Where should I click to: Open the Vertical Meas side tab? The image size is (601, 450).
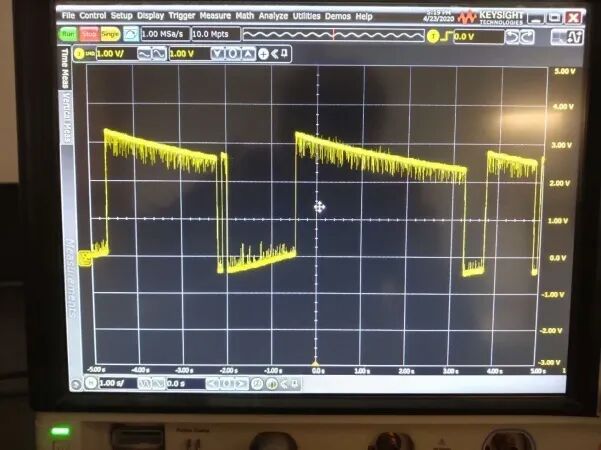tap(66, 118)
